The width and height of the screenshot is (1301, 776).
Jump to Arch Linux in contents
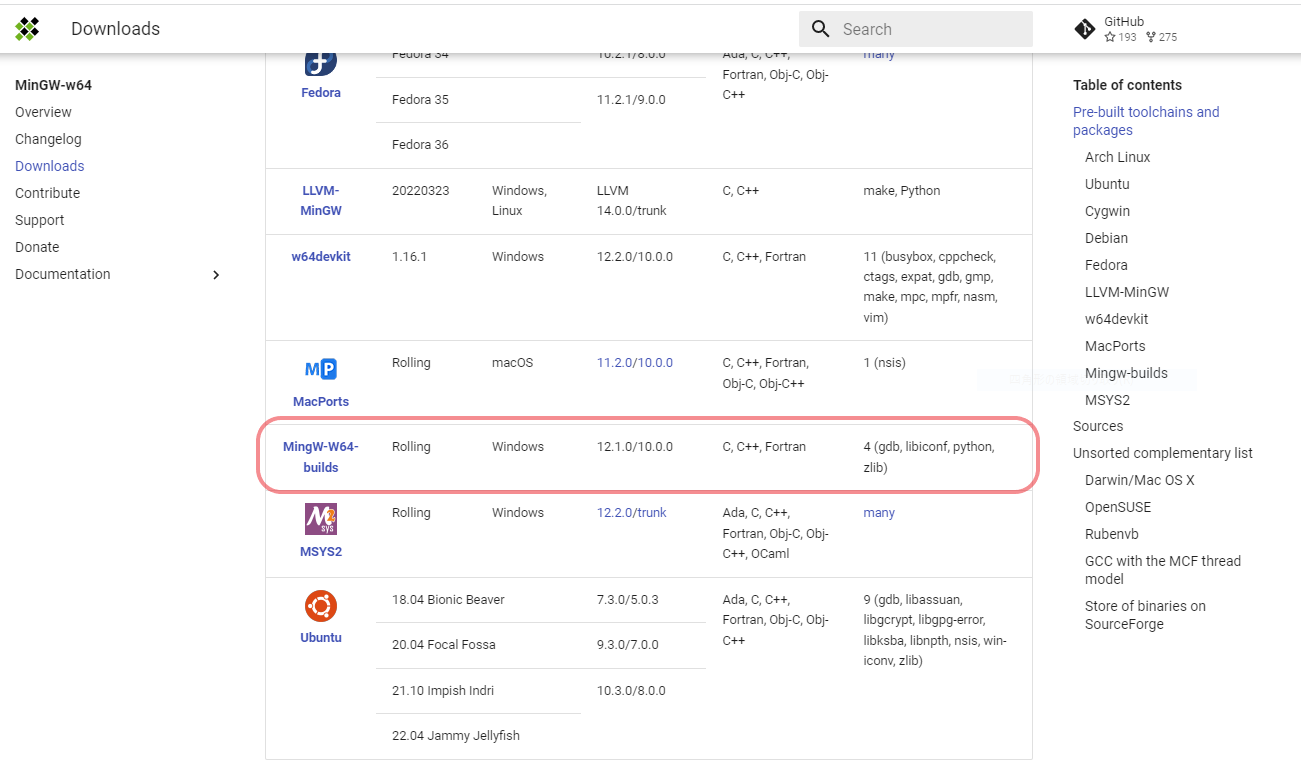(x=1118, y=157)
